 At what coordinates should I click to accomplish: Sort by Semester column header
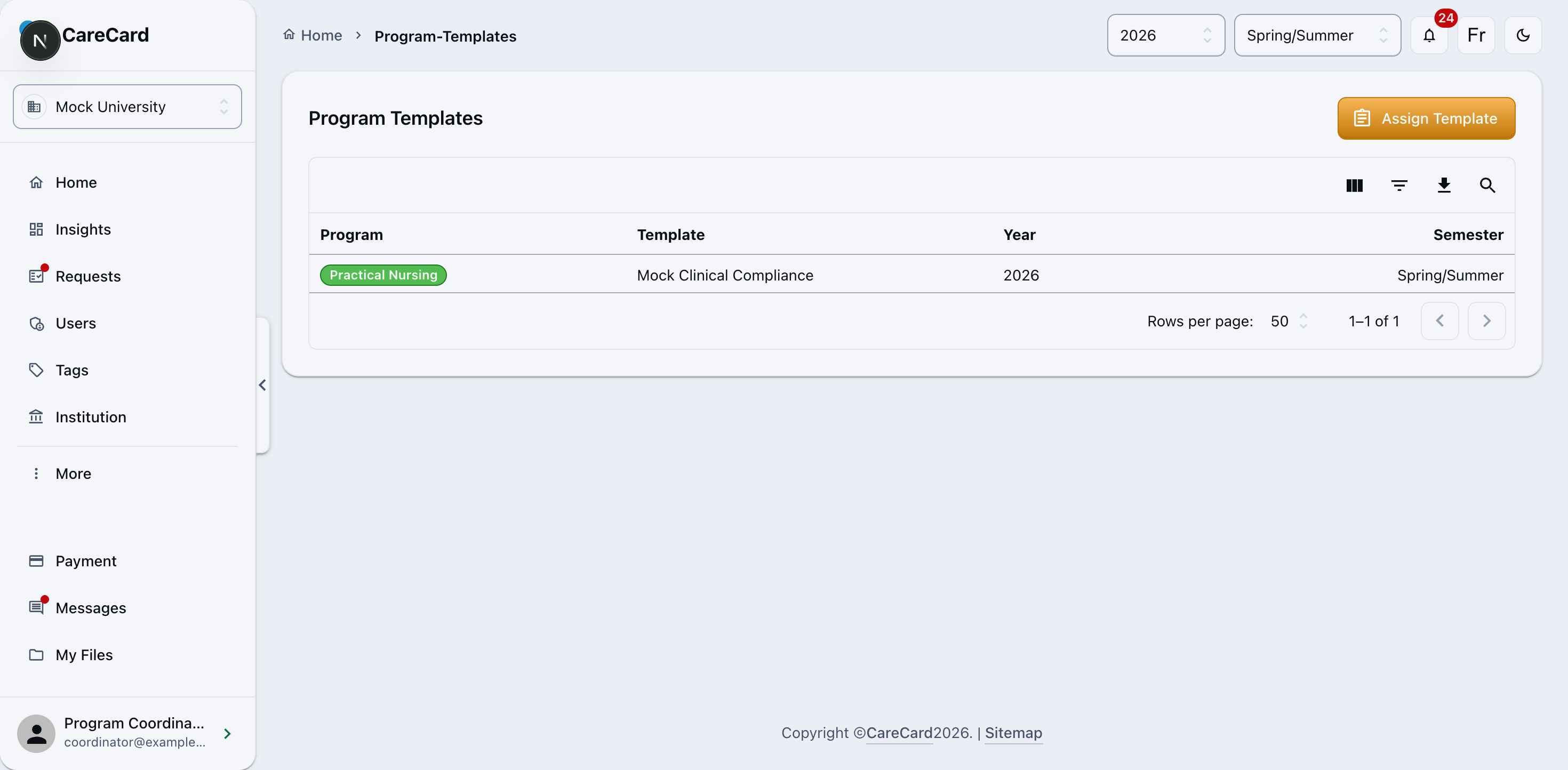(1468, 234)
